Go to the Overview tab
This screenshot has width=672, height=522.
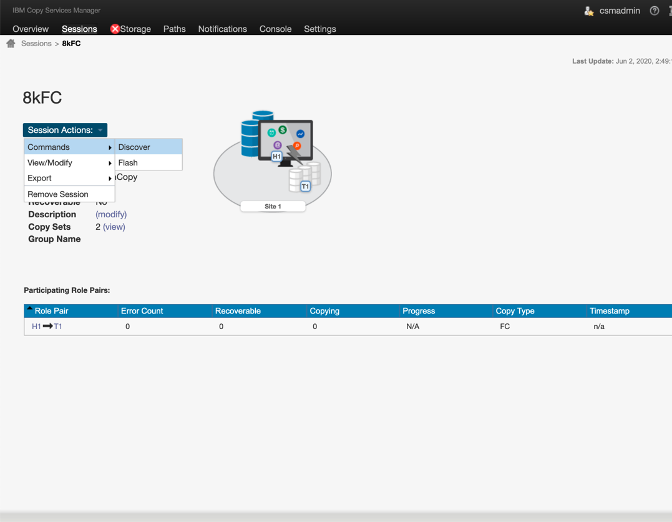click(x=30, y=29)
